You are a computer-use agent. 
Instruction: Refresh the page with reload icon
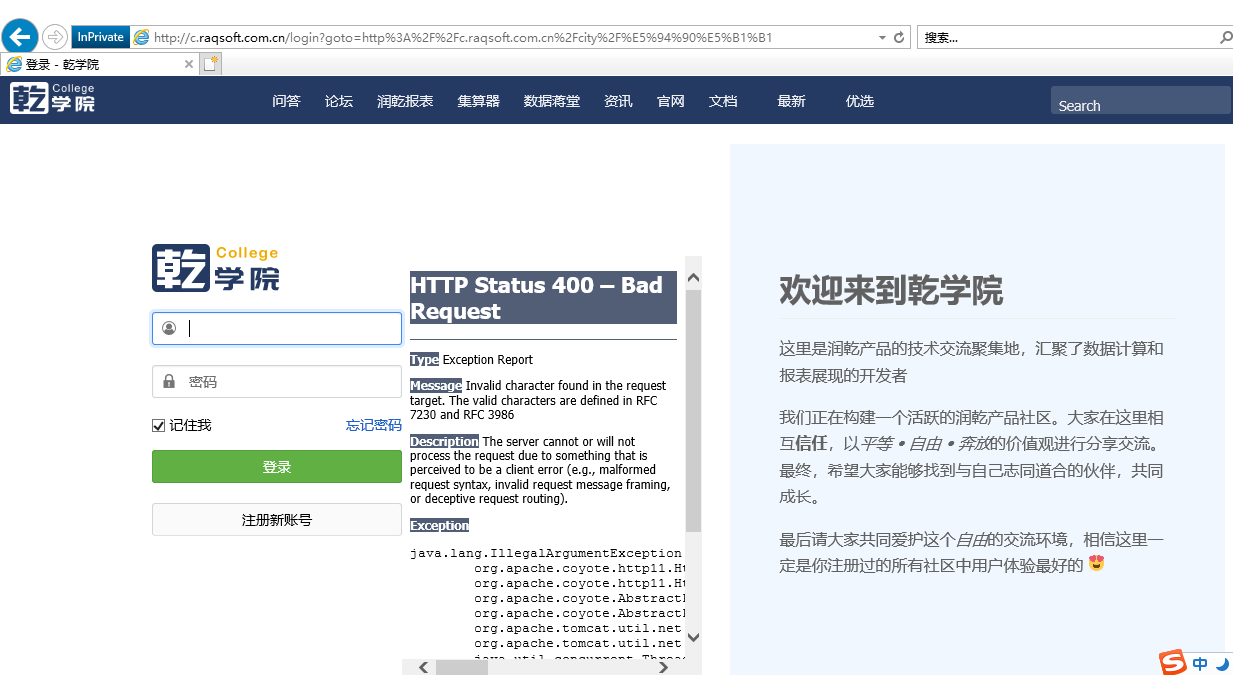[899, 37]
